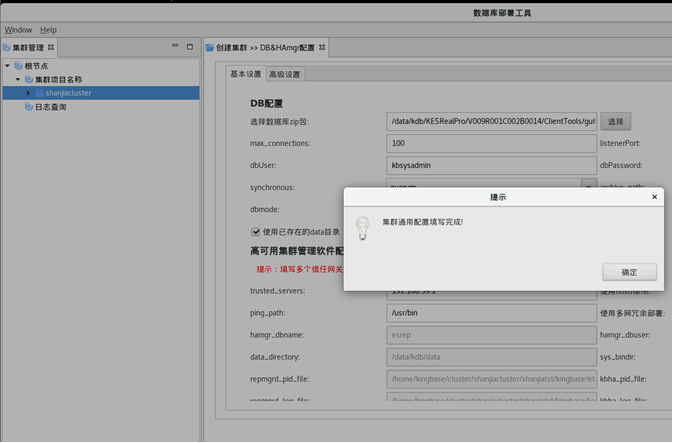The image size is (673, 443).
Task: Minimize the 集群管理 panel
Action: [x=174, y=47]
